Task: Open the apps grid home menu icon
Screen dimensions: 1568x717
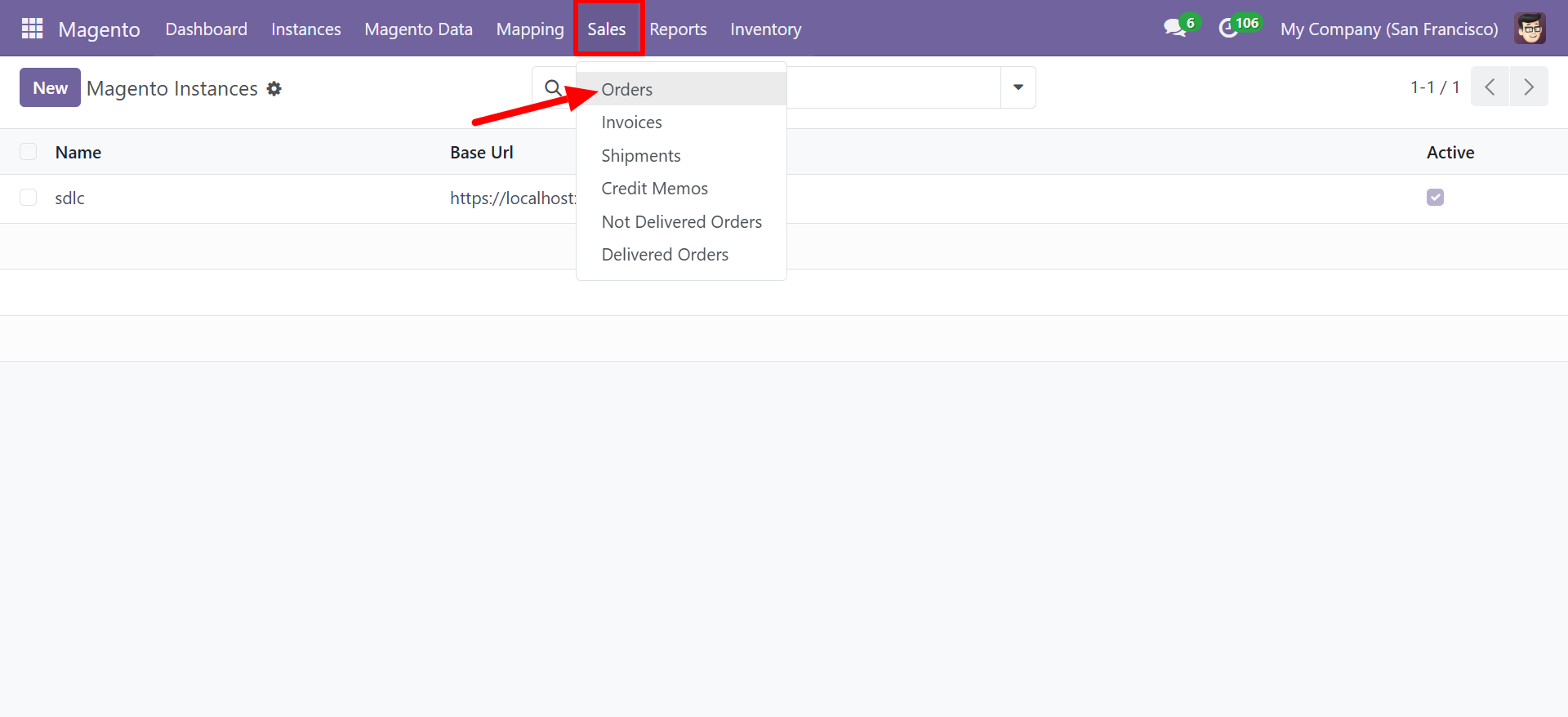Action: tap(32, 29)
